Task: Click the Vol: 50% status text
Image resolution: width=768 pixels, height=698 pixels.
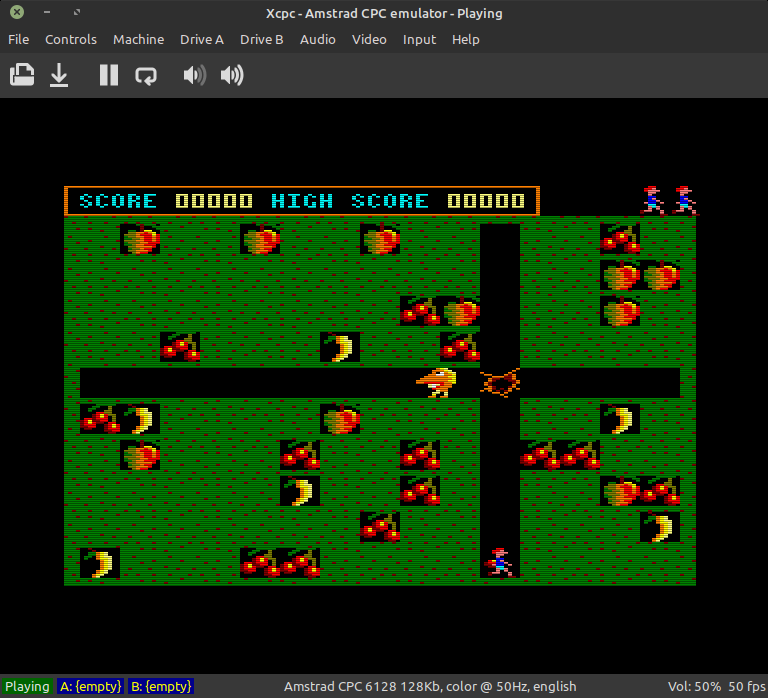Action: coord(694,686)
